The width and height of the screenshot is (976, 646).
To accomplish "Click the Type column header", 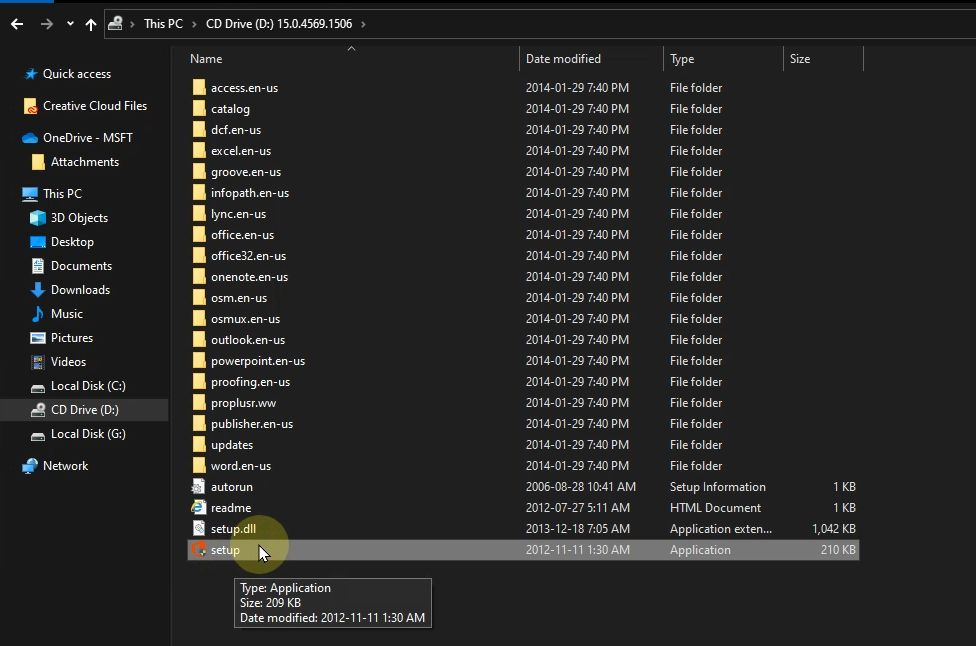I will click(x=682, y=59).
